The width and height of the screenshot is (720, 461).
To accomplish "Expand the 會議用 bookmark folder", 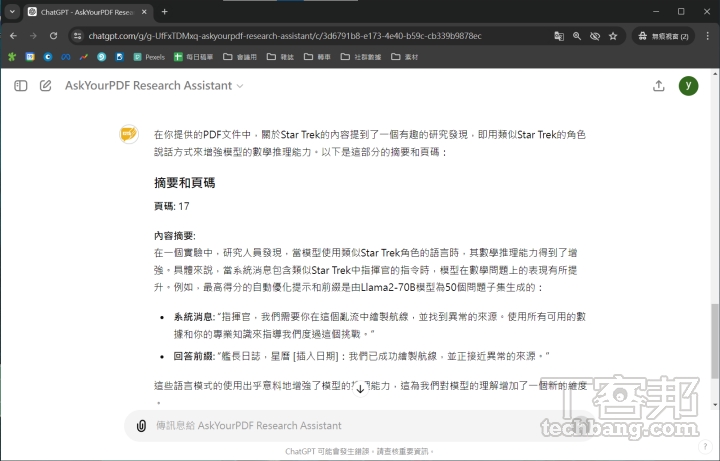I will [x=240, y=57].
